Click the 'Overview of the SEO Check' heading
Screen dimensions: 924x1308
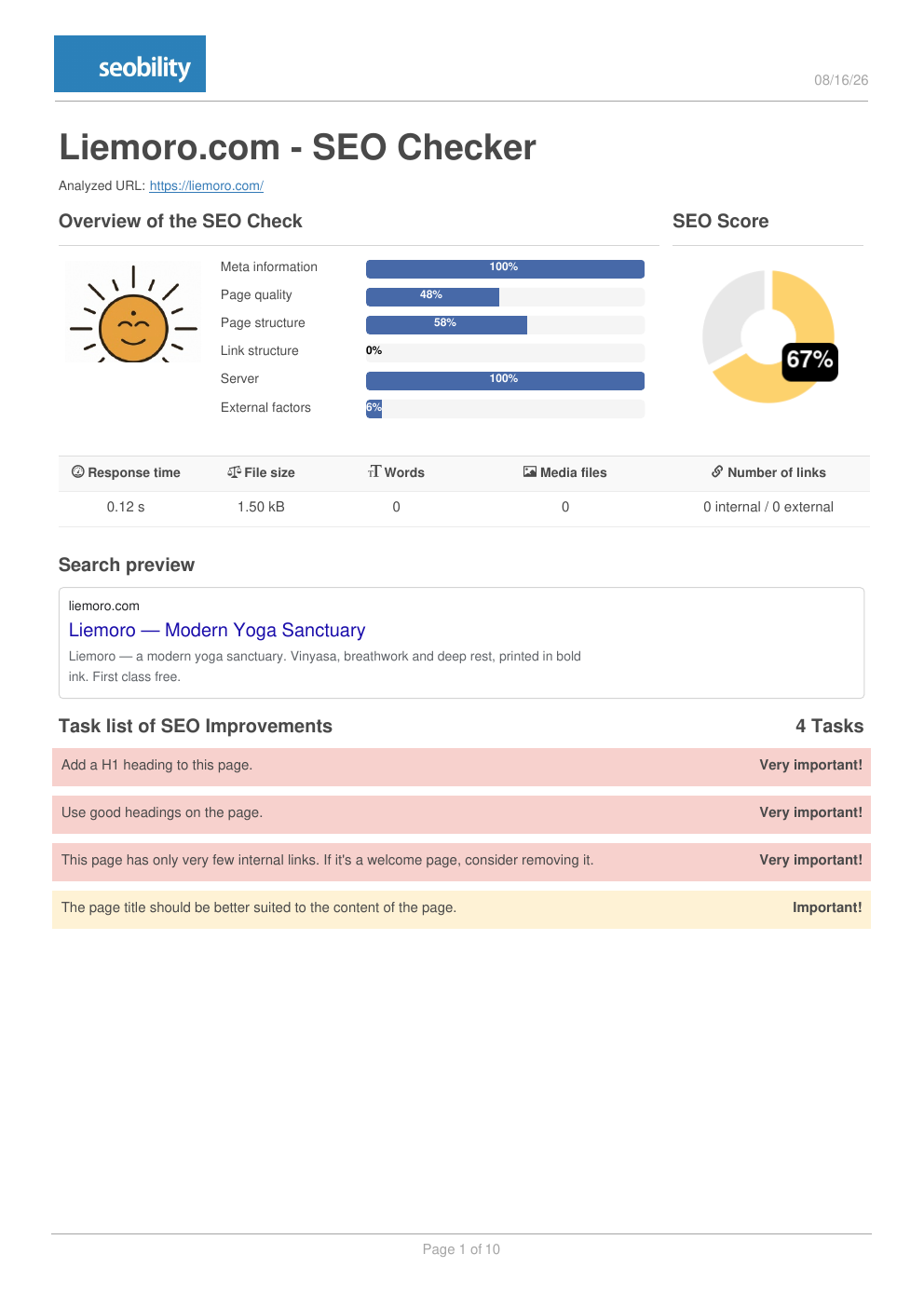point(181,221)
